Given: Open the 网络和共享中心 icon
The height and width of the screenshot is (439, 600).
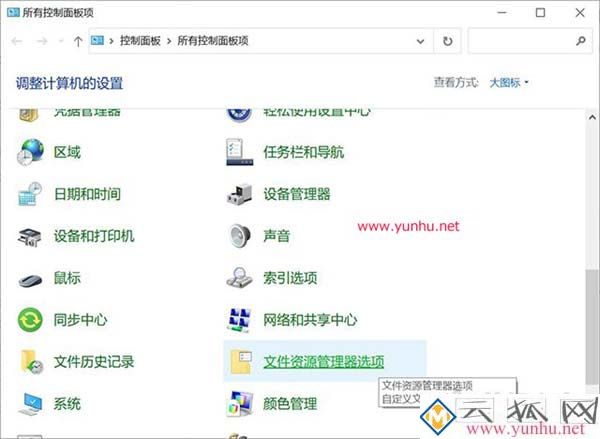Looking at the screenshot, I should point(240,320).
